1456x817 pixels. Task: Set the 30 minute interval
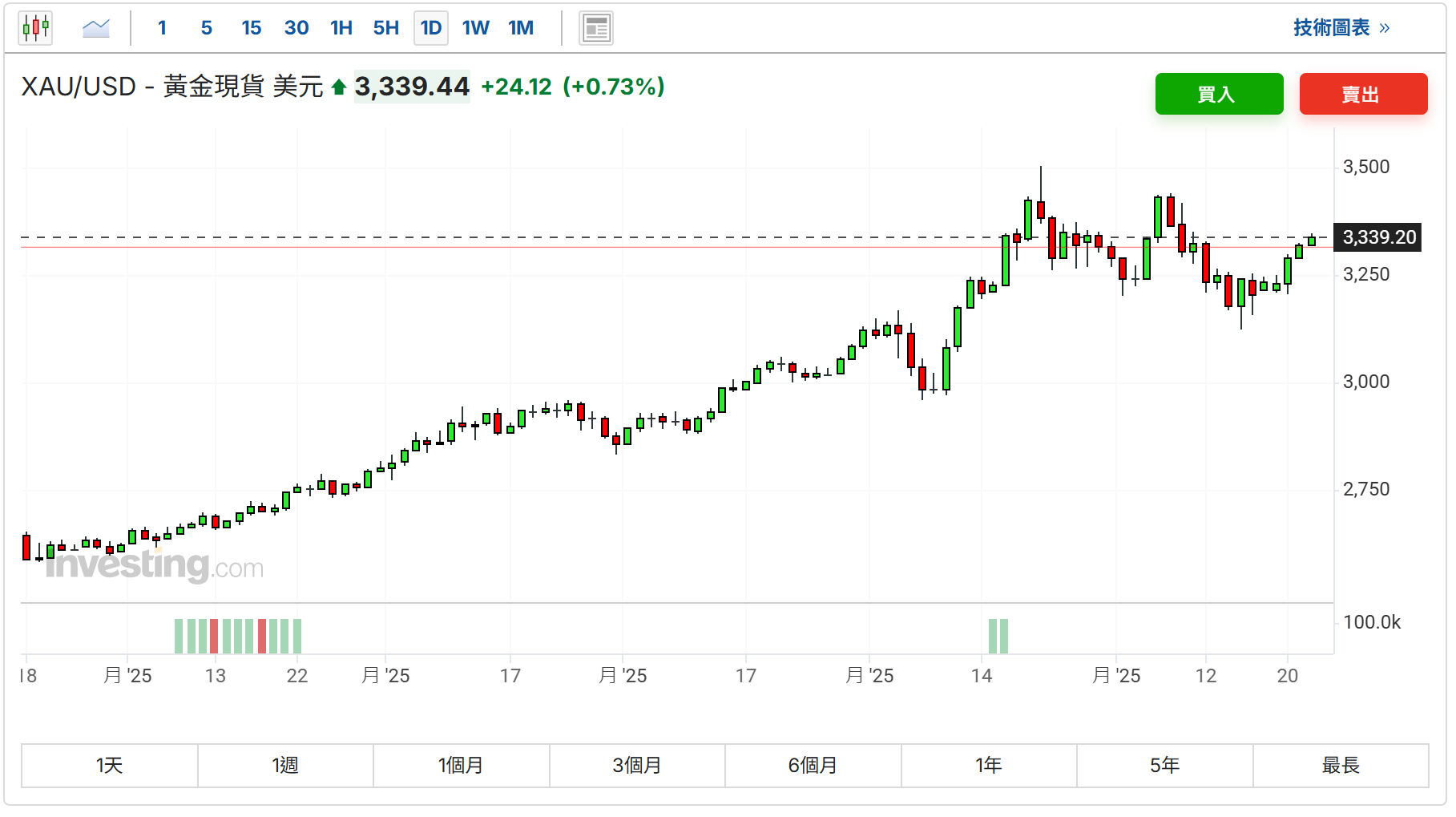tap(296, 28)
